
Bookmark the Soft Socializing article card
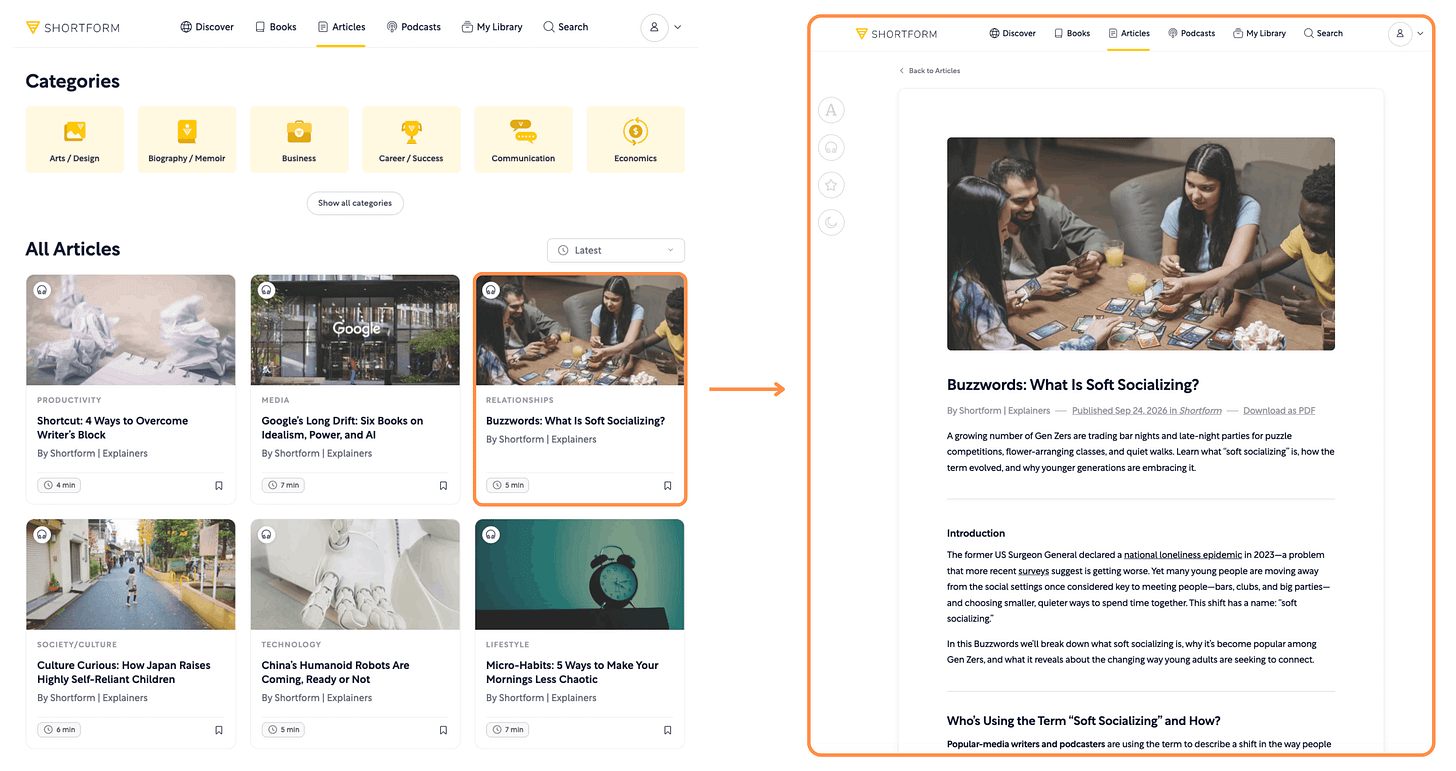pos(668,485)
